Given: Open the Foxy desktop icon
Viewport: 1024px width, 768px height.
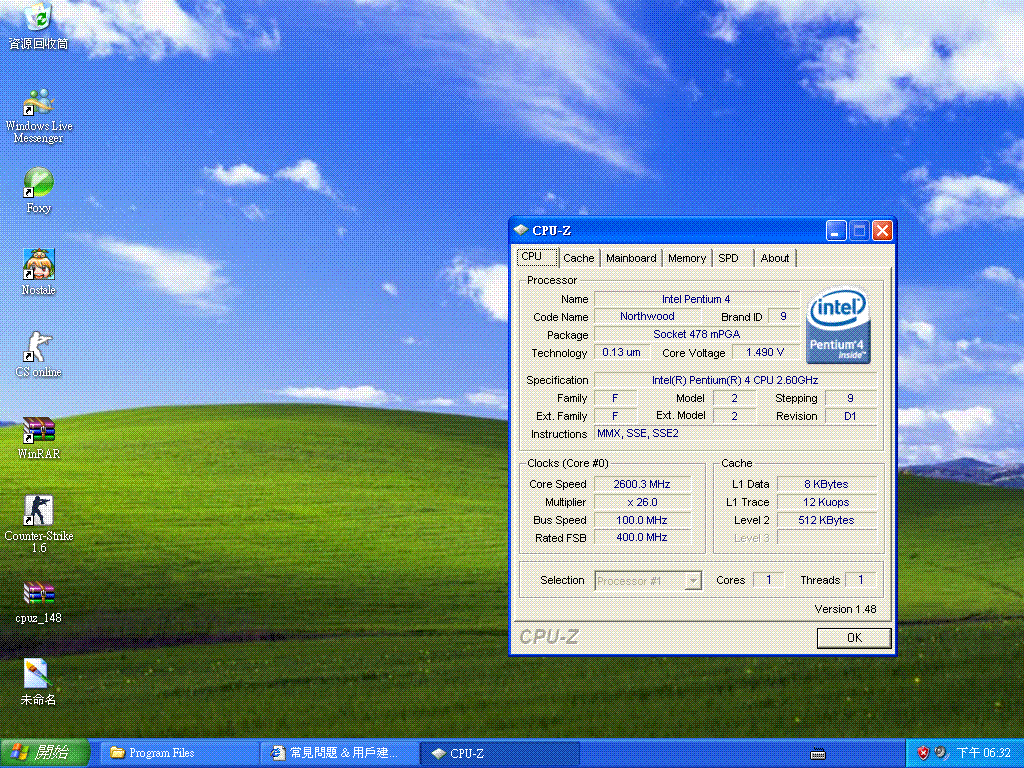Looking at the screenshot, I should point(38,183).
